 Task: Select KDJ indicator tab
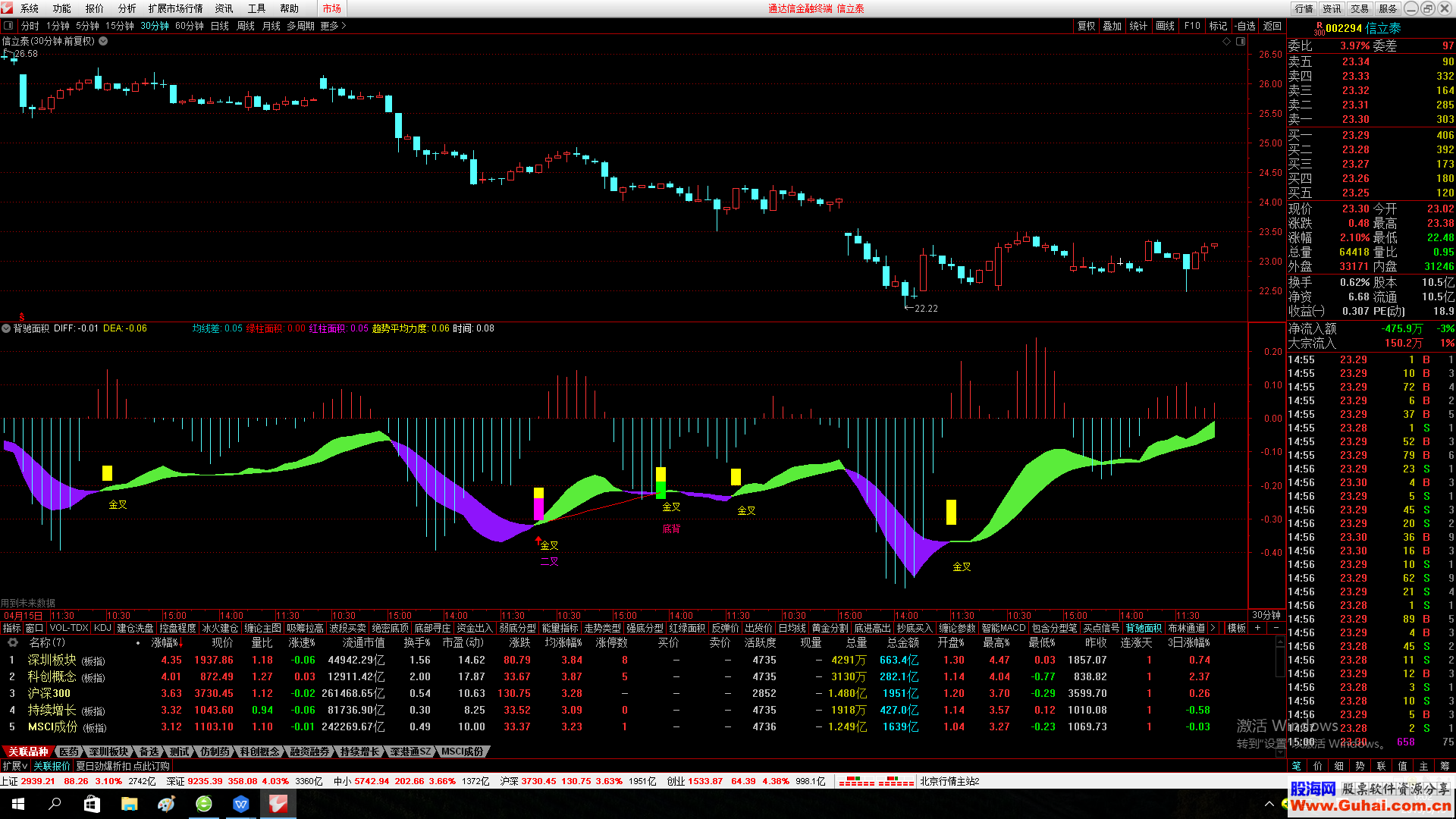102,628
